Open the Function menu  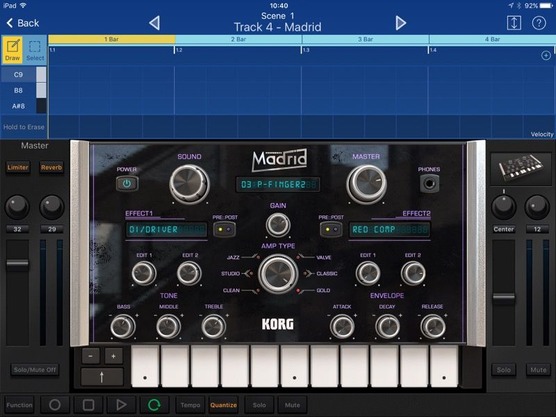tap(19, 405)
